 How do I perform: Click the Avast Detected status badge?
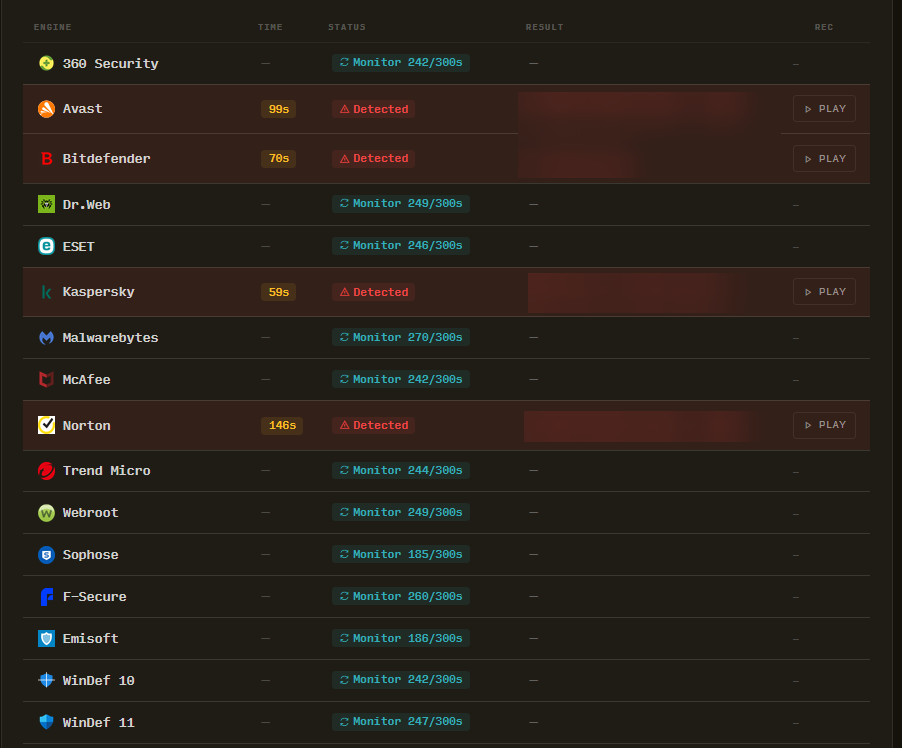point(373,109)
